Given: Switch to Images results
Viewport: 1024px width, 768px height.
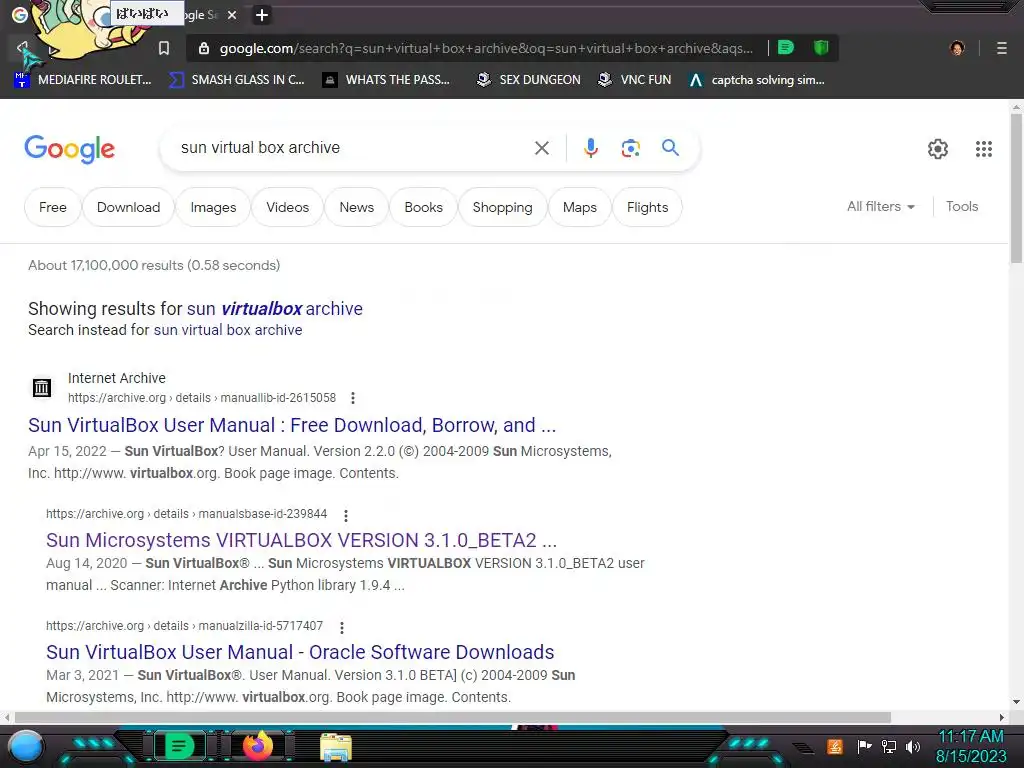Looking at the screenshot, I should tap(214, 207).
